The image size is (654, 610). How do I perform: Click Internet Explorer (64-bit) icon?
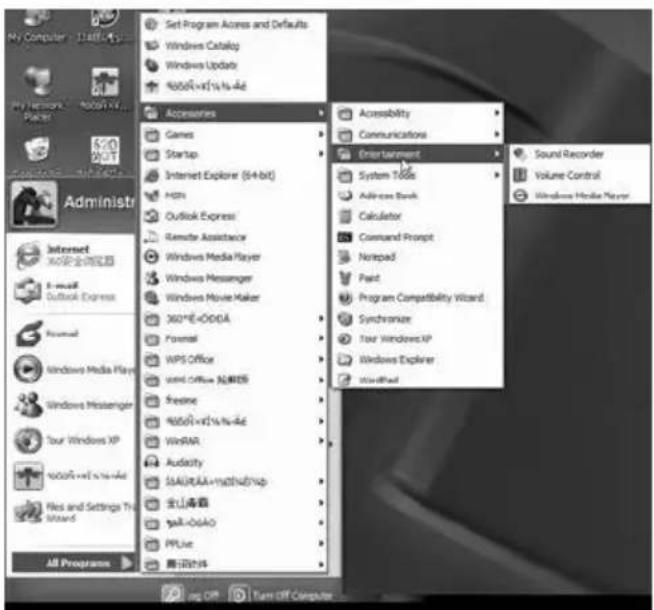(x=152, y=175)
